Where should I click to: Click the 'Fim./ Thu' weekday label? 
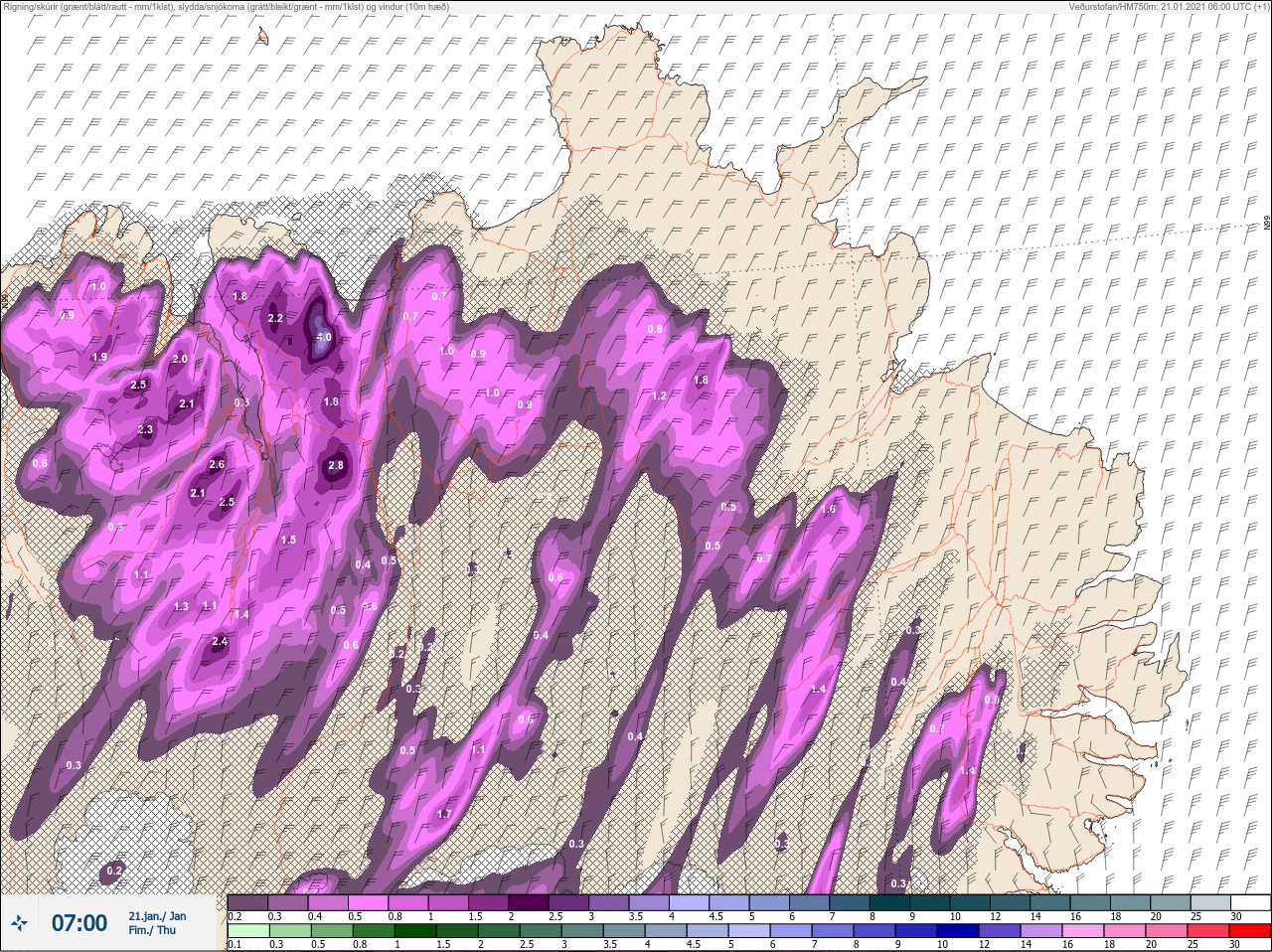point(151,930)
